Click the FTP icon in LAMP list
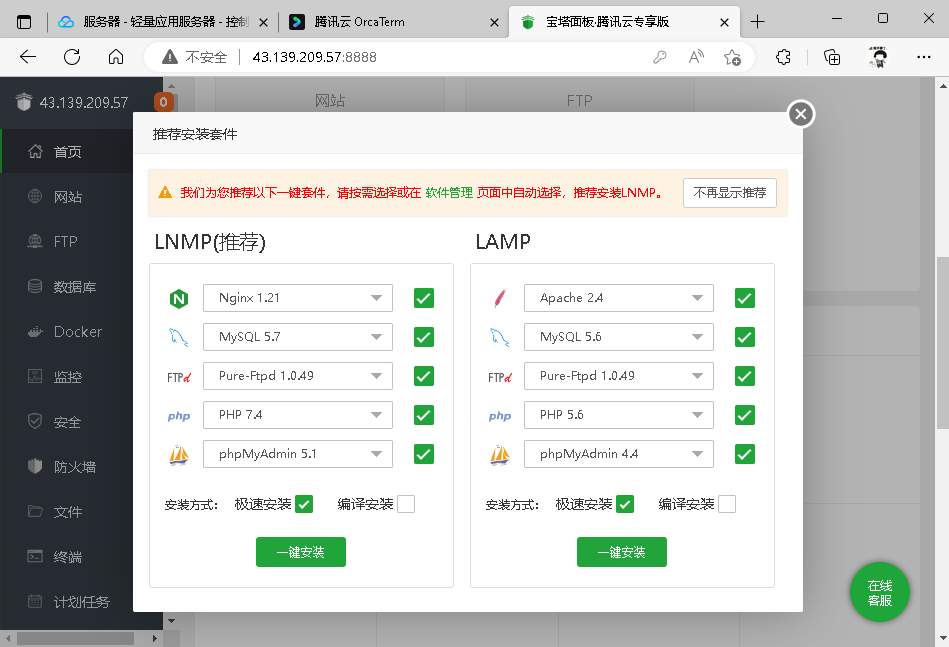This screenshot has width=949, height=647. tap(499, 377)
